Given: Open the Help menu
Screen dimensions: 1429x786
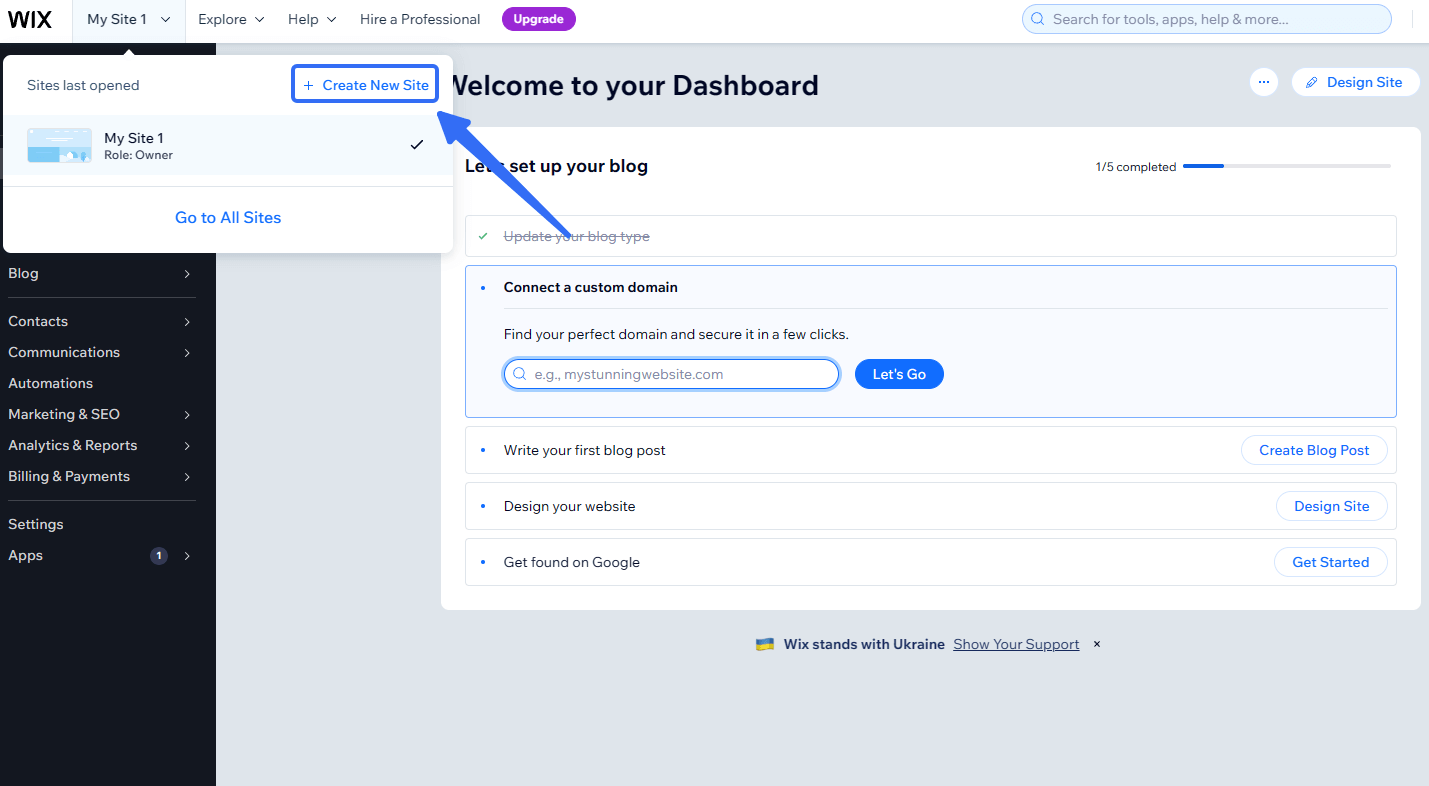Looking at the screenshot, I should pos(312,20).
